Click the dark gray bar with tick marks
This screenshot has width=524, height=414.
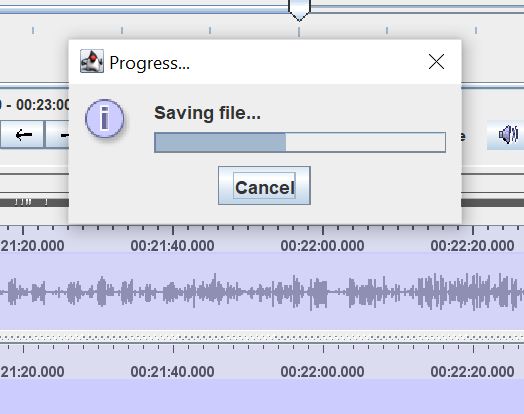click(x=34, y=202)
